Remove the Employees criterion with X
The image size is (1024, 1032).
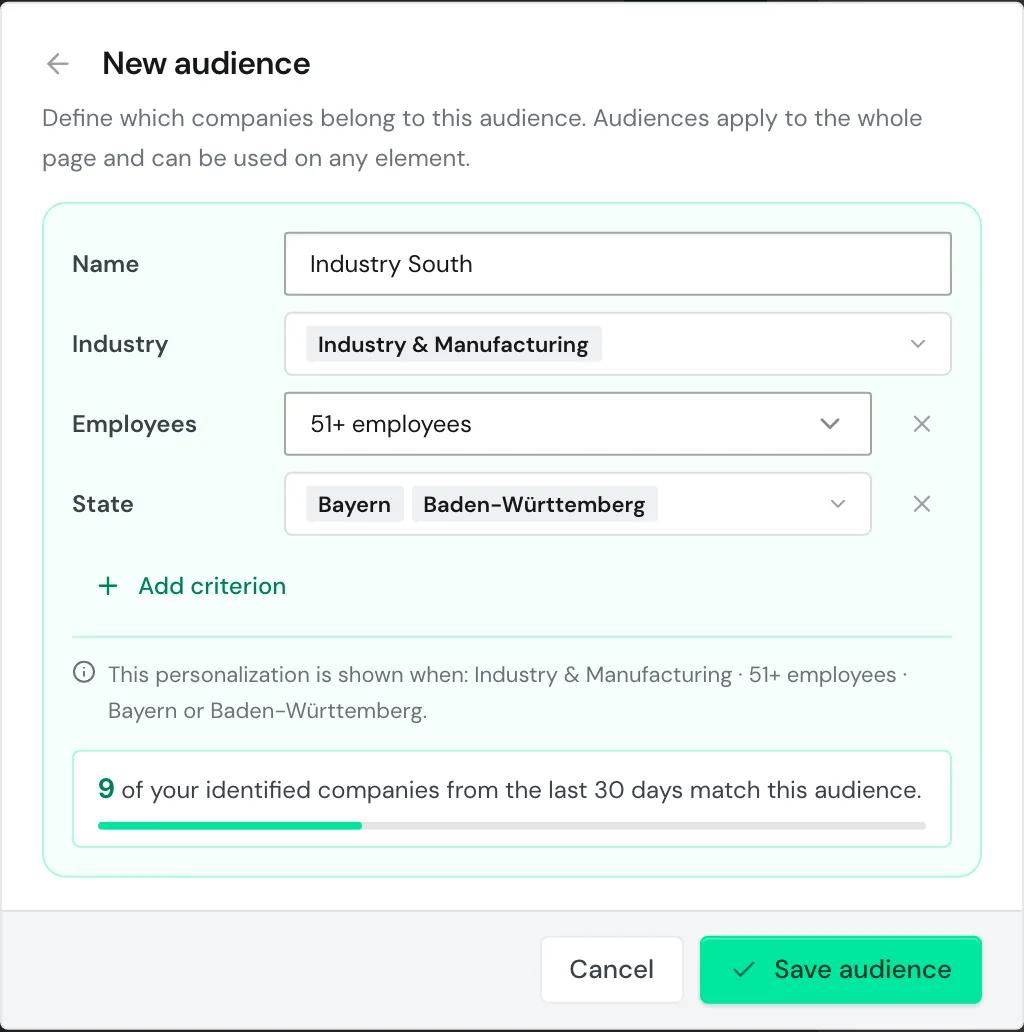[x=921, y=424]
